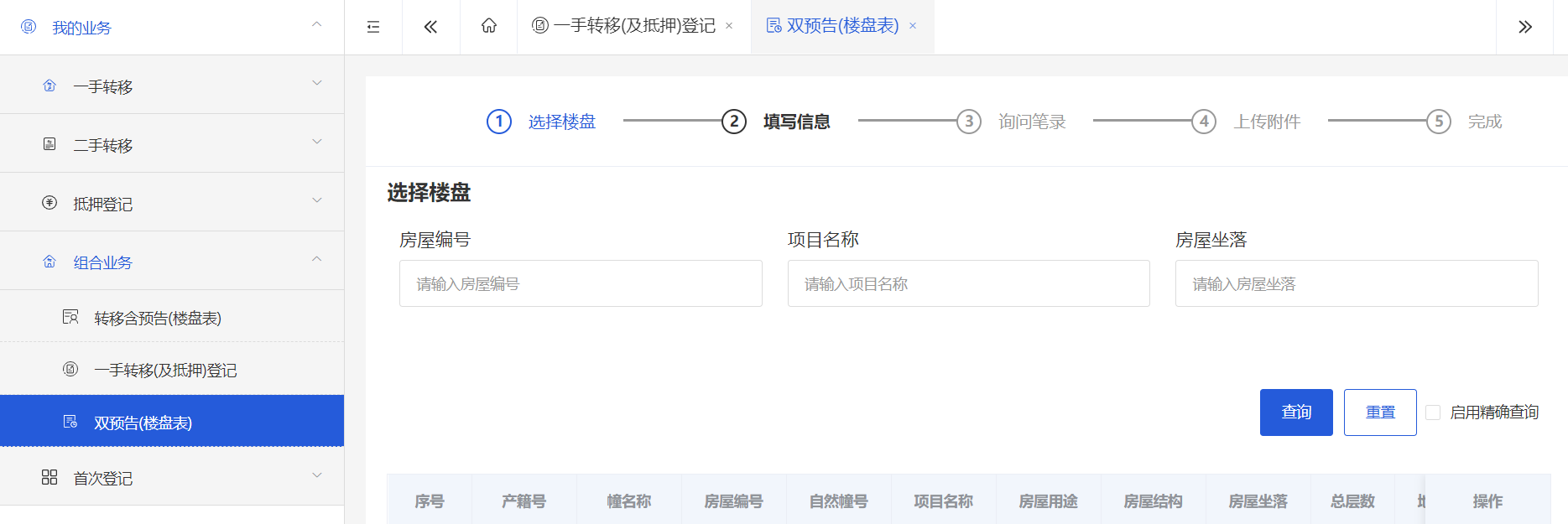Open 转移含预告(楼盘表) sidebar item
Image resolution: width=1568 pixels, height=524 pixels.
(x=158, y=318)
